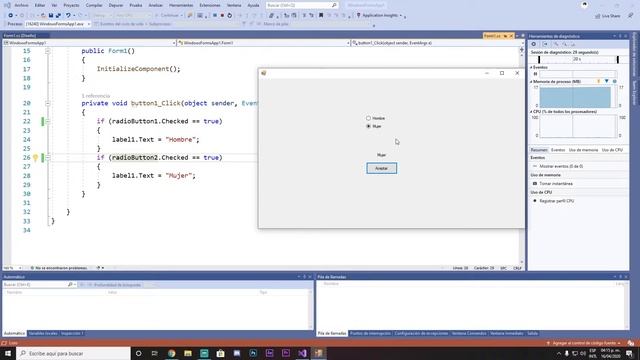The height and width of the screenshot is (360, 640).
Task: Switch to the Inspección 1 tab
Action: point(72,333)
